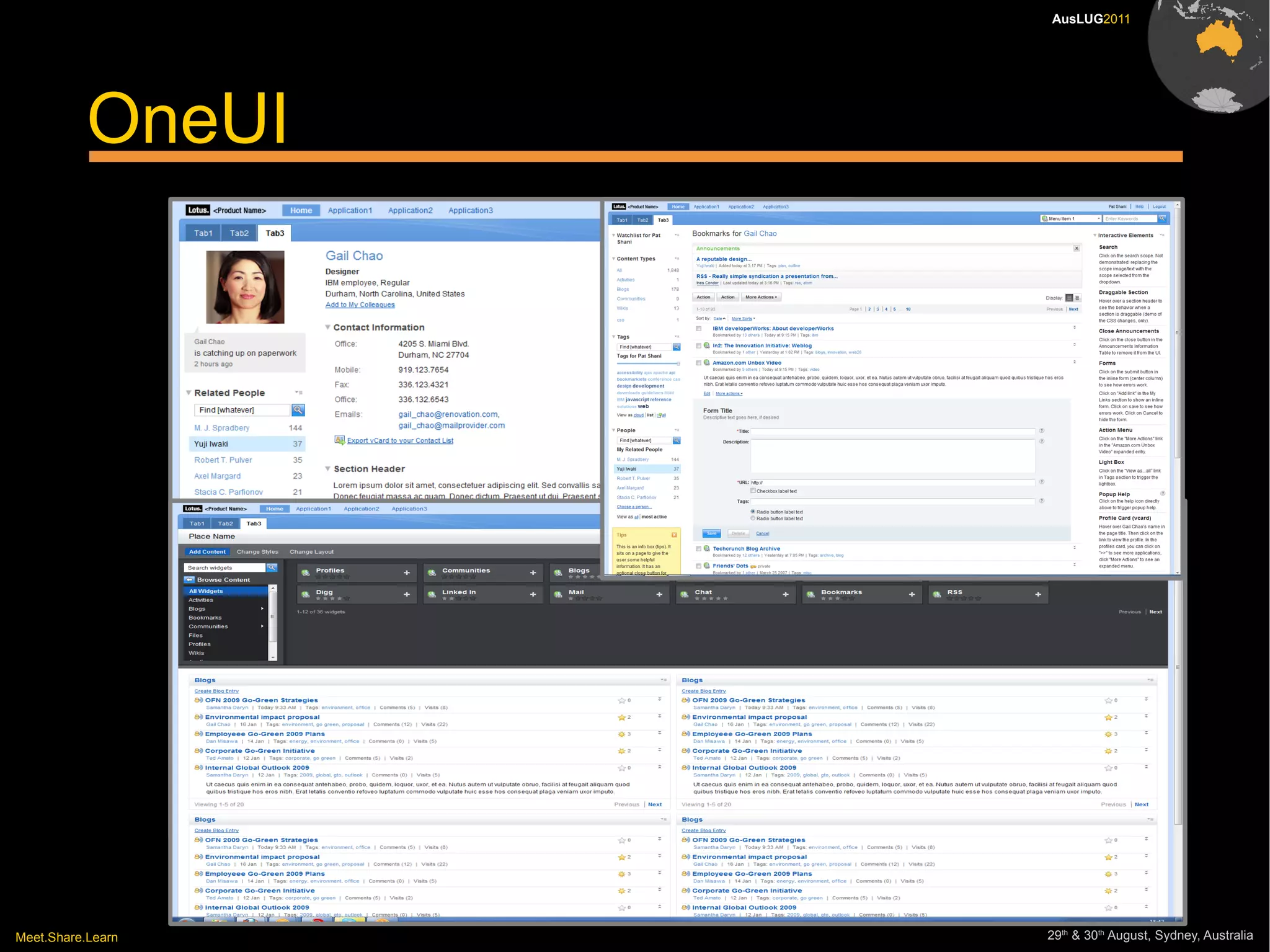Click the blue Save button
Image resolution: width=1270 pixels, height=952 pixels.
coord(711,533)
